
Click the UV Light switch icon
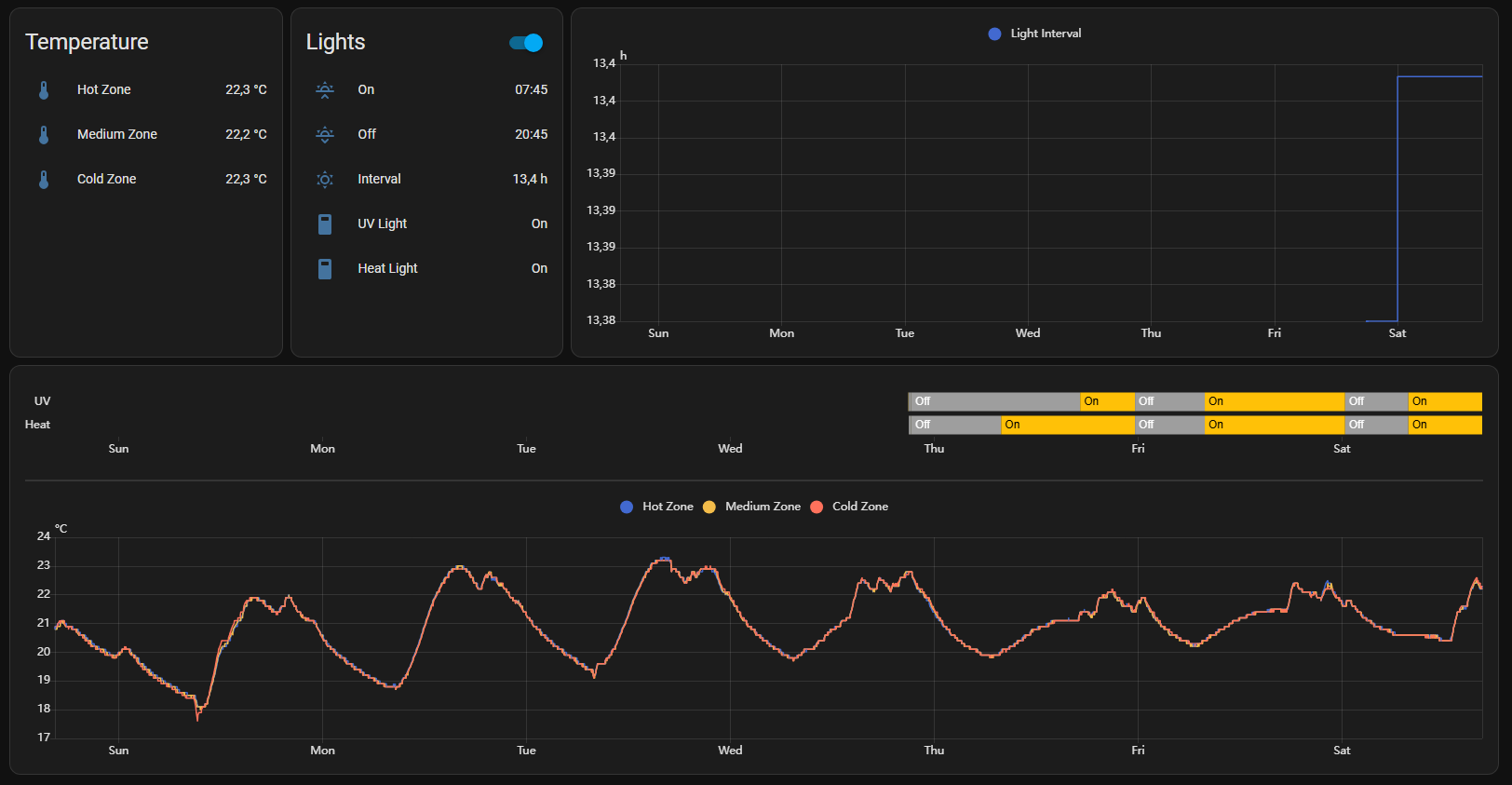pos(325,224)
